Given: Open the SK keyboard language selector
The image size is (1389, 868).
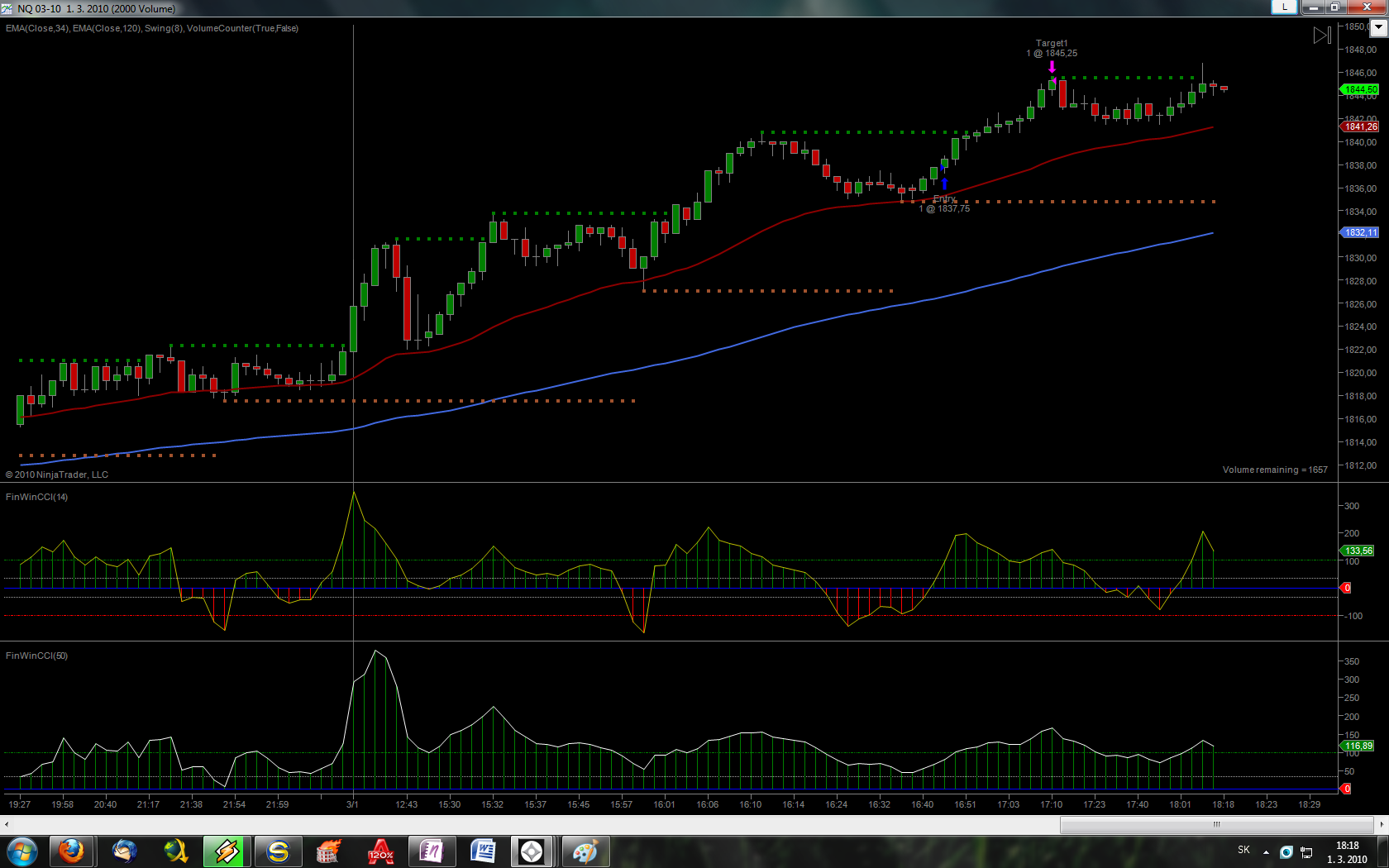Looking at the screenshot, I should pos(1243,850).
